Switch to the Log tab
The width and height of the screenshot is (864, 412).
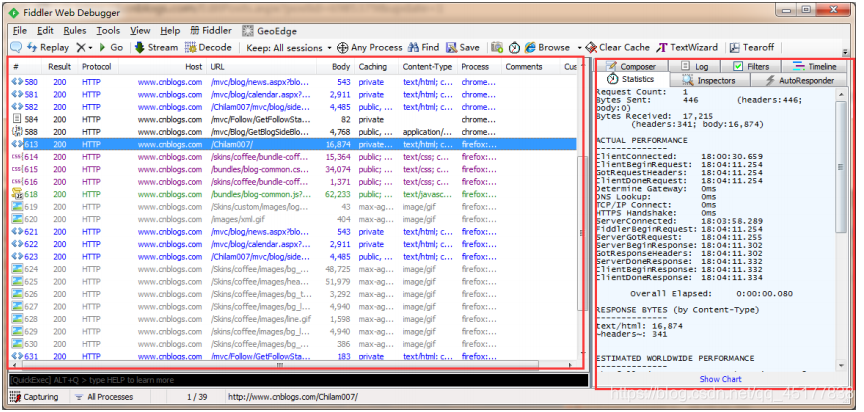tap(695, 66)
